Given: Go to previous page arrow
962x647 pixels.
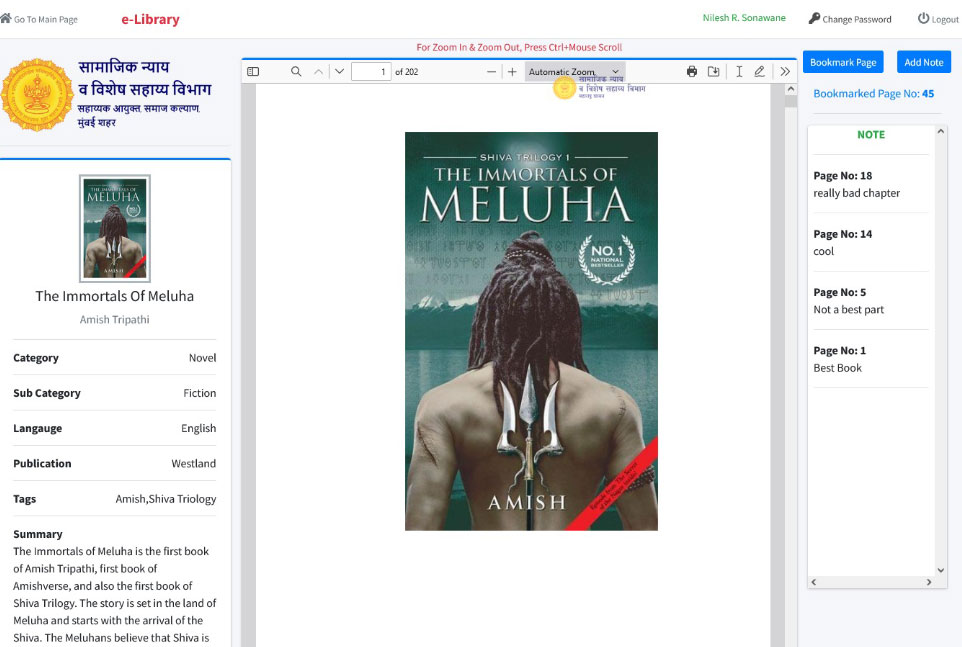Looking at the screenshot, I should (x=318, y=72).
